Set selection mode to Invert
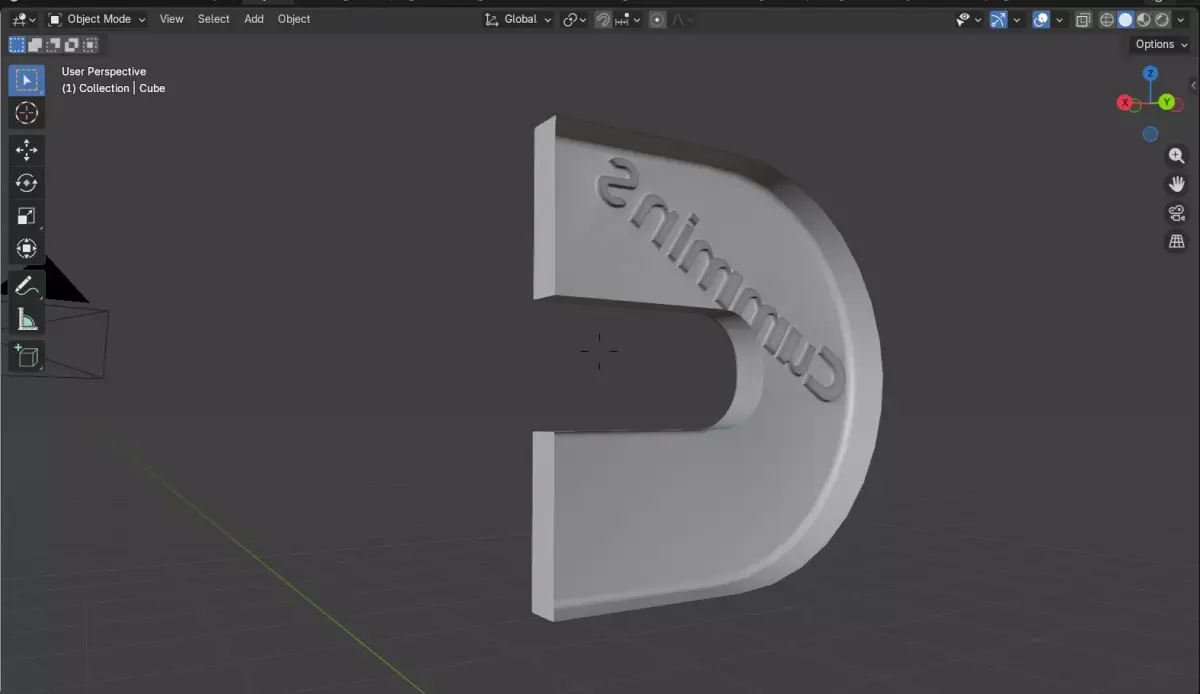Viewport: 1200px width, 694px height. pyautogui.click(x=72, y=44)
